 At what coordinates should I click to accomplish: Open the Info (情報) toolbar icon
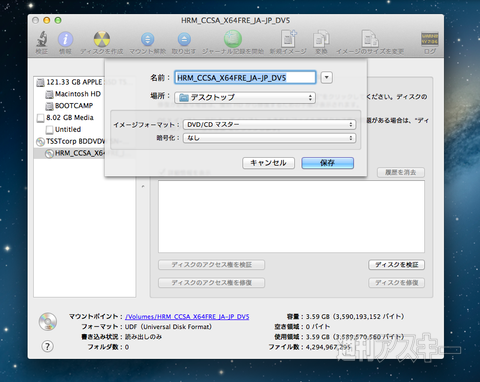(x=65, y=39)
